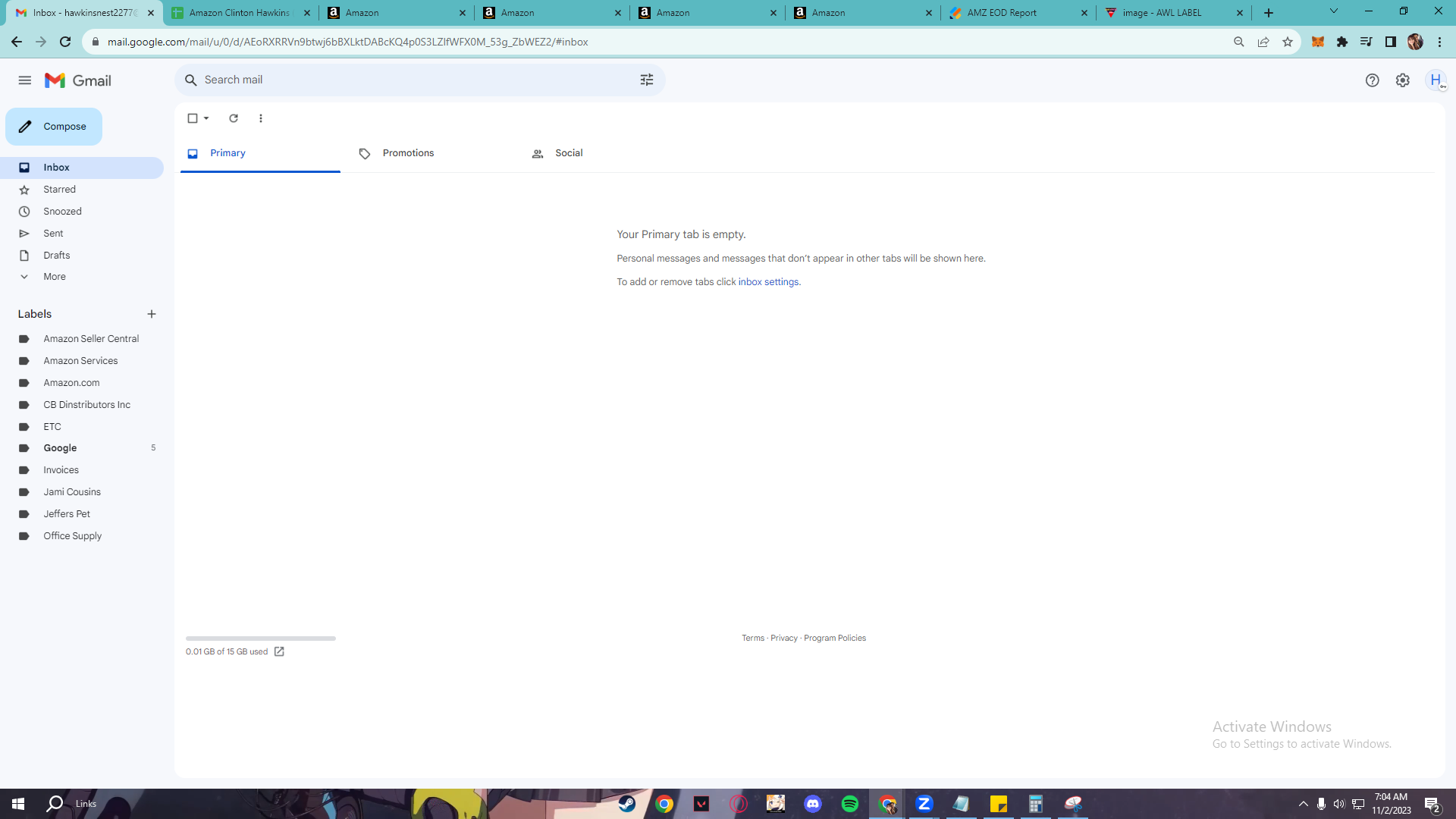
Task: Bookmark this page with star icon
Action: pyautogui.click(x=1288, y=42)
